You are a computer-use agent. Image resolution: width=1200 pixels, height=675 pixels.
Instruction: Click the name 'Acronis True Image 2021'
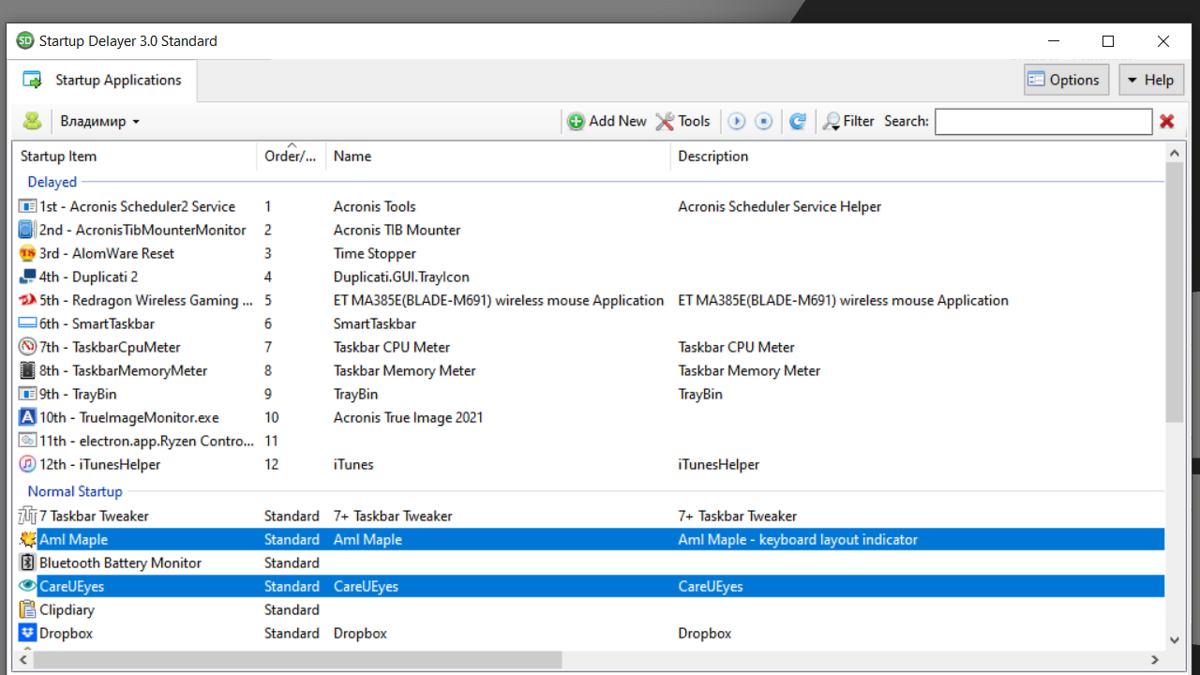(x=408, y=418)
